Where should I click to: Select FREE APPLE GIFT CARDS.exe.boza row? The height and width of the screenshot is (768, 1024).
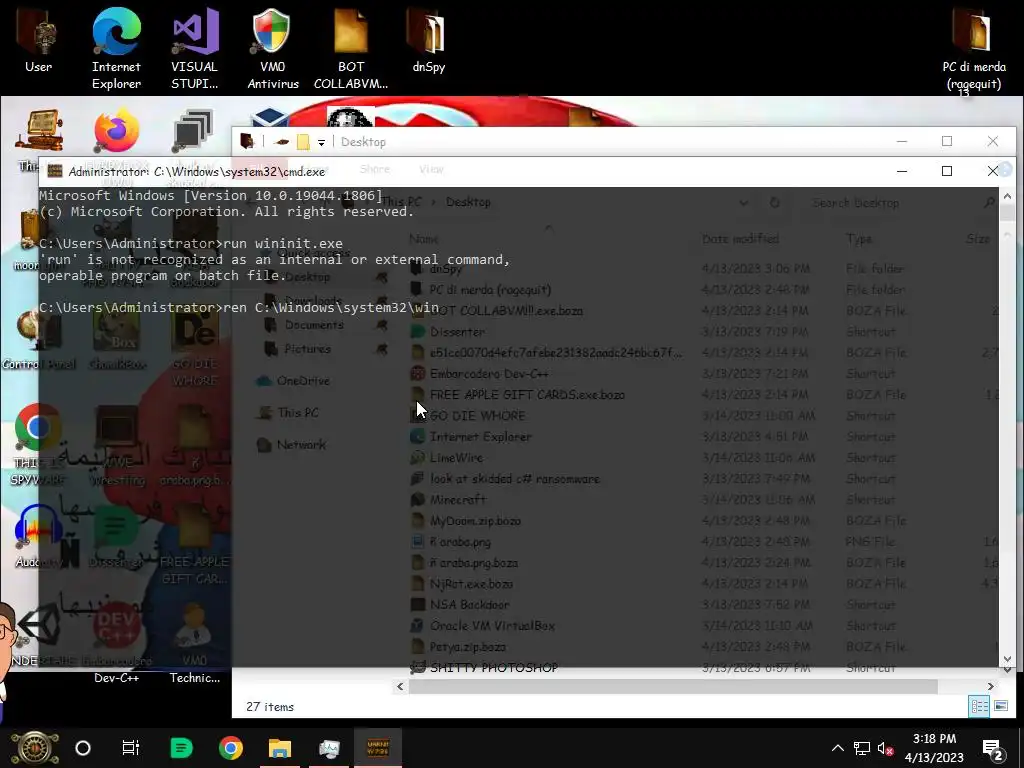click(702, 394)
